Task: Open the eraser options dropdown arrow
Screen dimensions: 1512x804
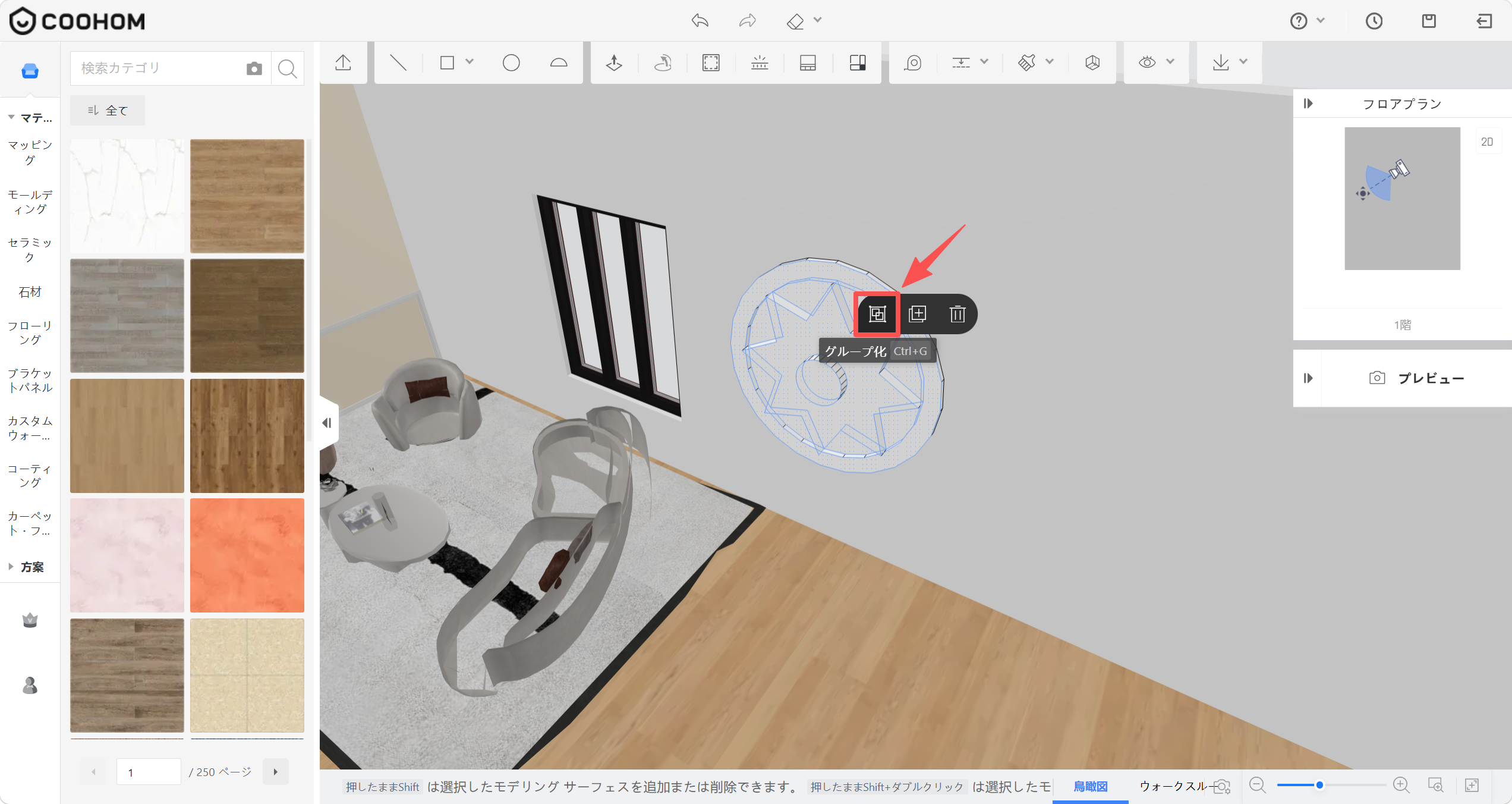Action: (818, 20)
